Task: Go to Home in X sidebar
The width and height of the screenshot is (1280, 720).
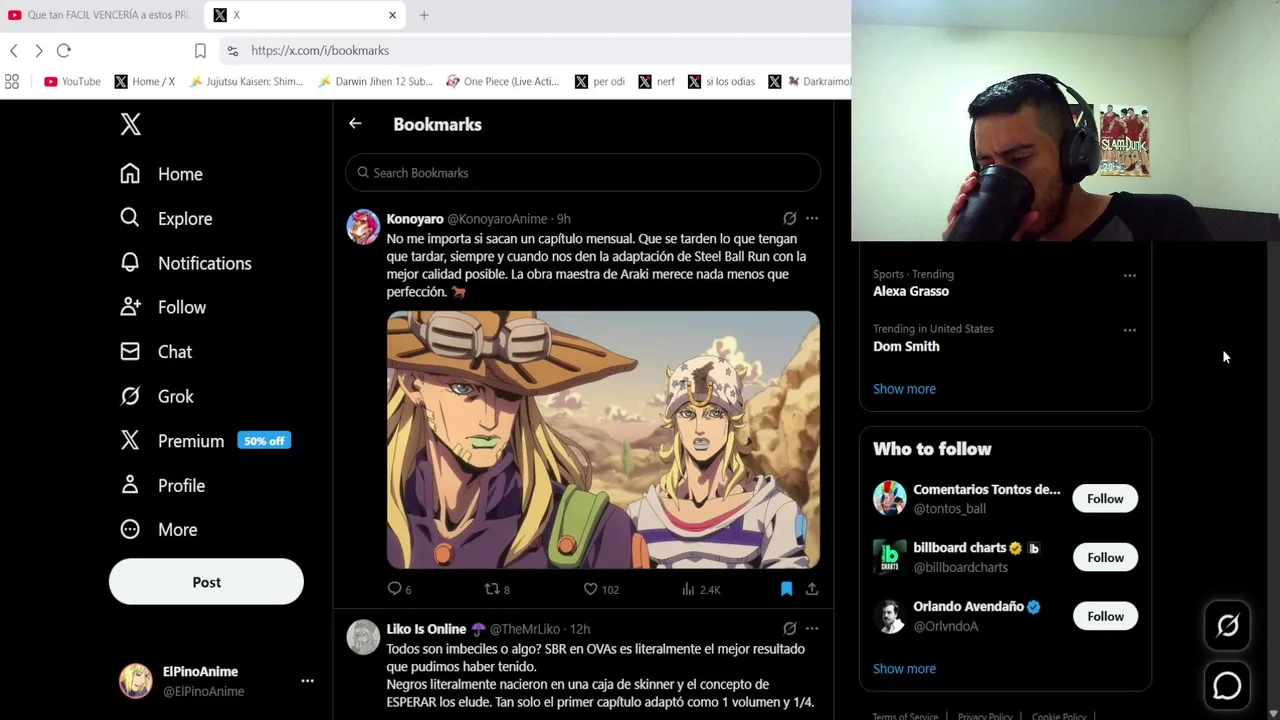Action: 161,174
